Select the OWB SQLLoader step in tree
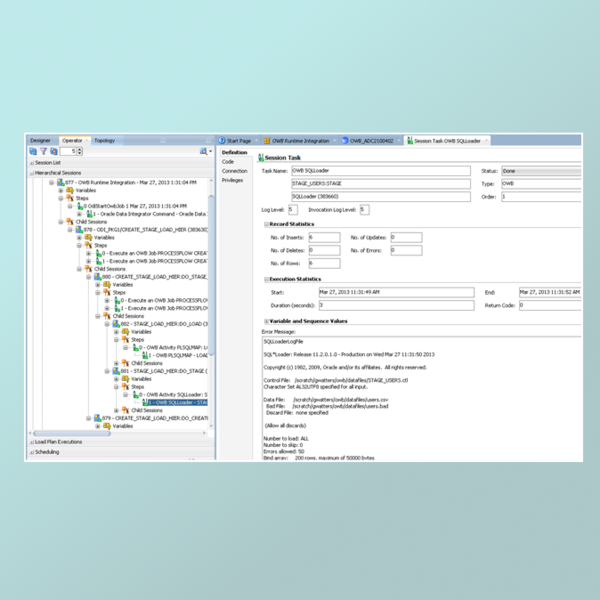This screenshot has height=600, width=600. 178,402
